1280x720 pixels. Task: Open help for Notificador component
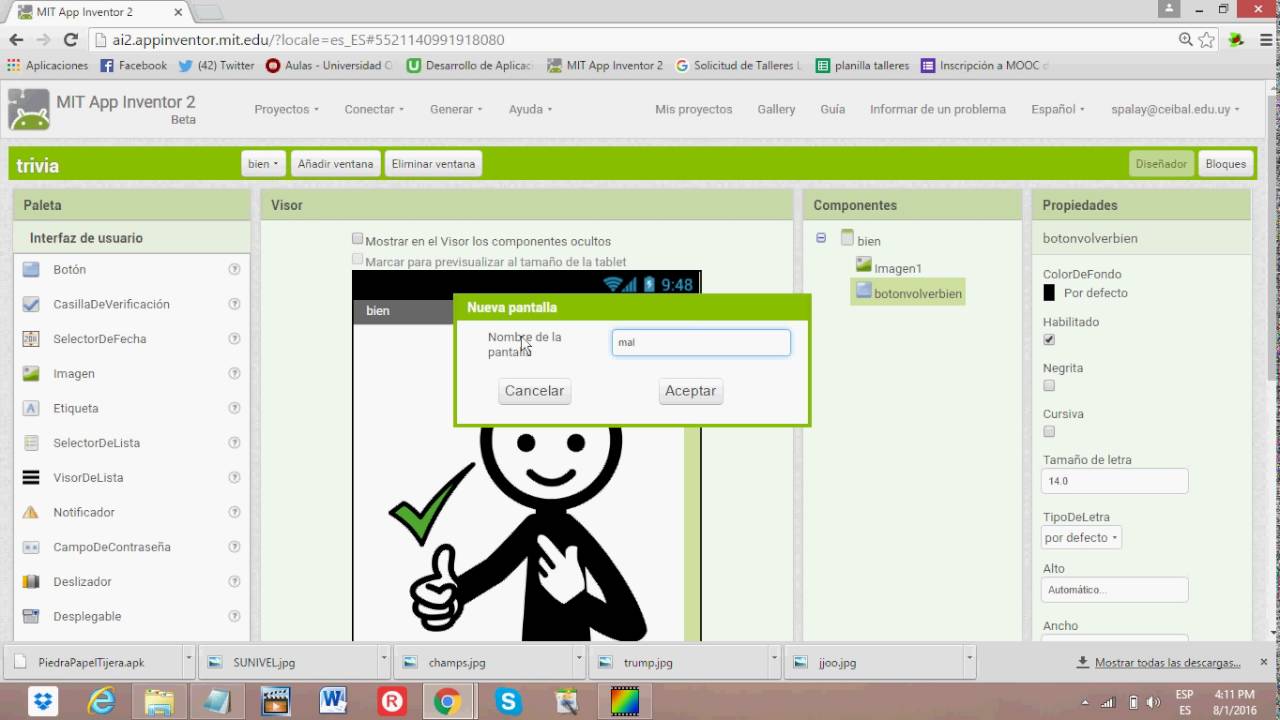[x=234, y=512]
